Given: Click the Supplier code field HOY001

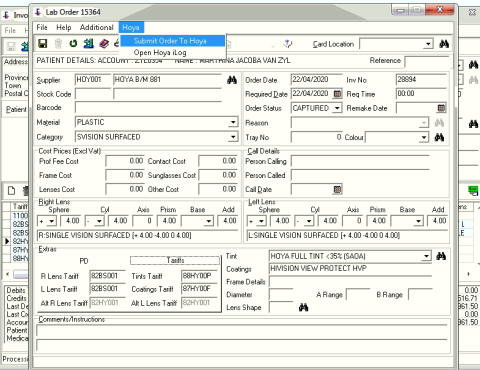Looking at the screenshot, I should (x=93, y=80).
